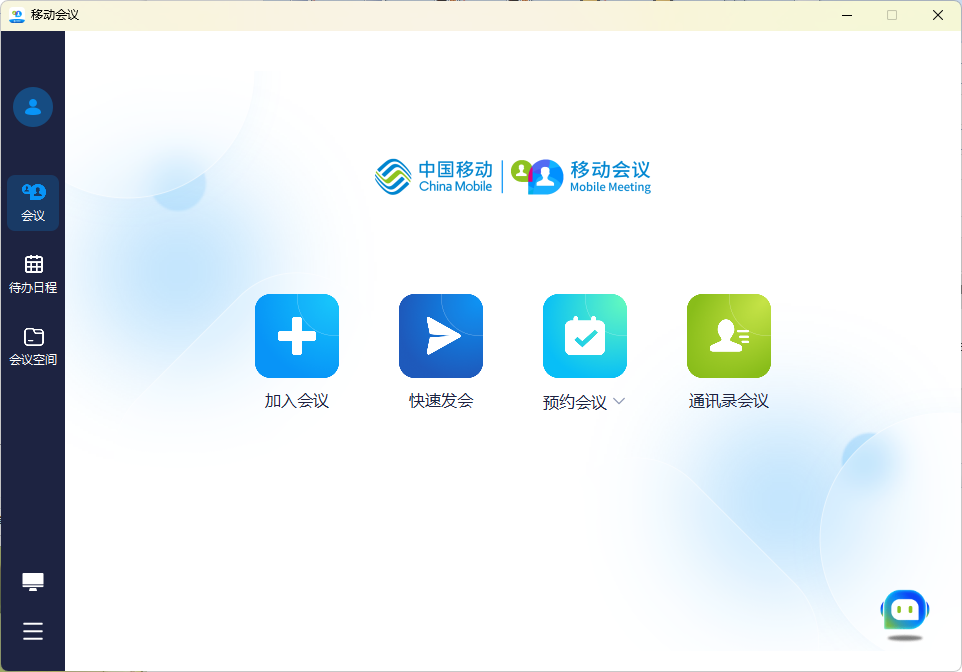
Task: Click the 加入会议 text label
Action: tap(297, 401)
